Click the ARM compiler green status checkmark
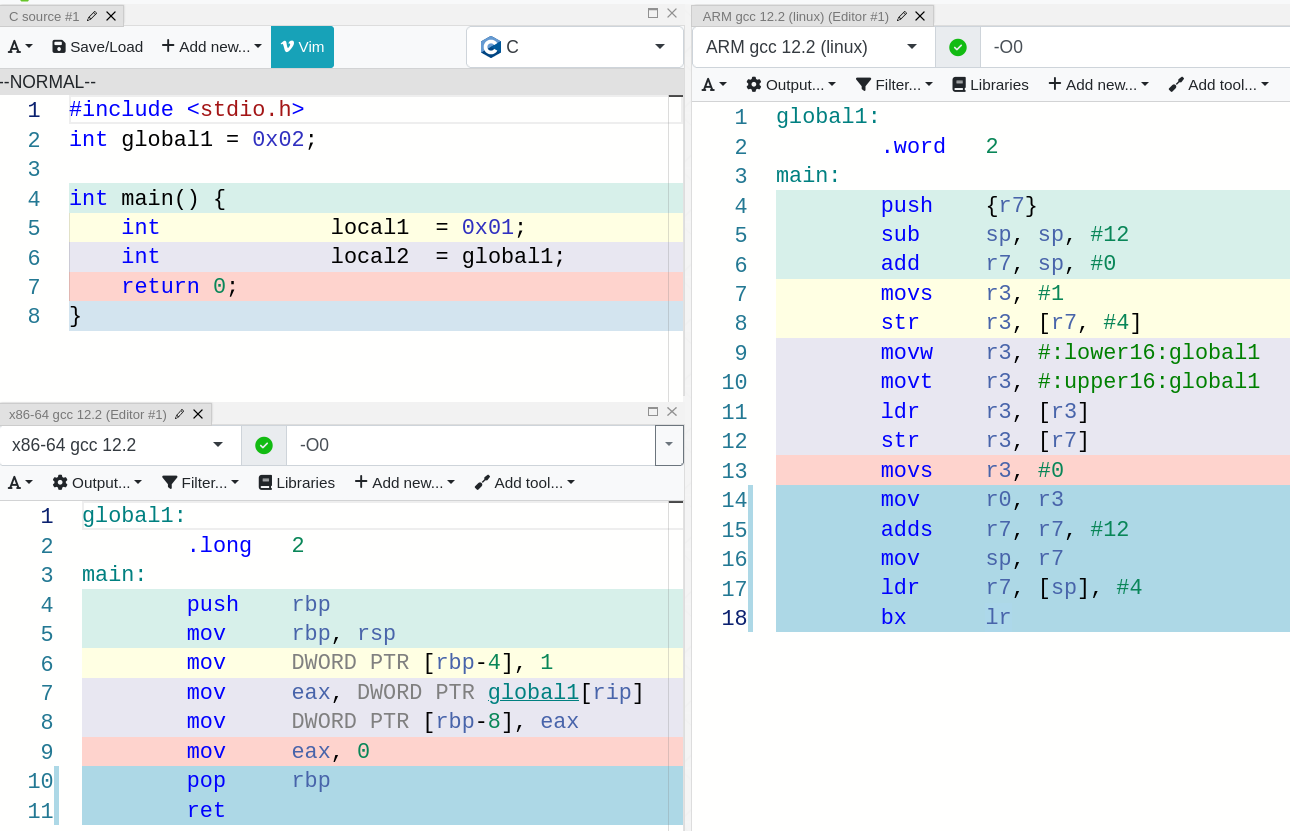This screenshot has height=831, width=1290. [958, 47]
